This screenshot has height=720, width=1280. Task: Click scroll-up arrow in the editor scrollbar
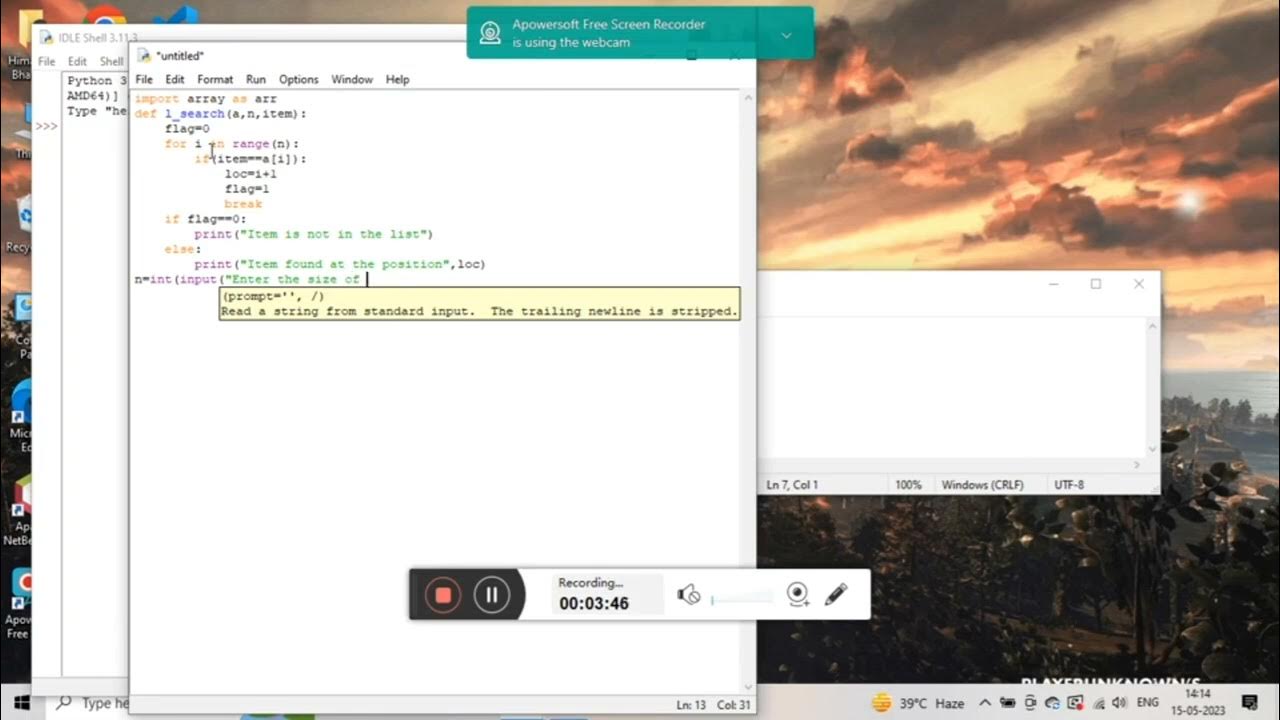click(x=749, y=97)
